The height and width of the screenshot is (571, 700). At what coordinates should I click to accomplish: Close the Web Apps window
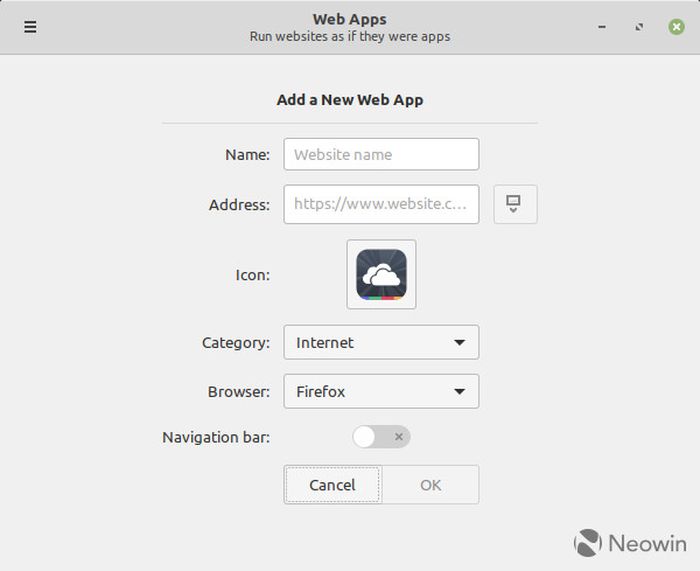point(676,27)
